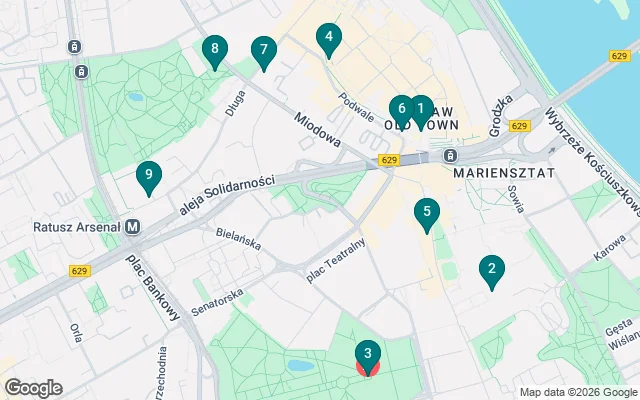This screenshot has height=400, width=640.
Task: Click the Mariensztat neighborhood label
Action: [x=504, y=173]
